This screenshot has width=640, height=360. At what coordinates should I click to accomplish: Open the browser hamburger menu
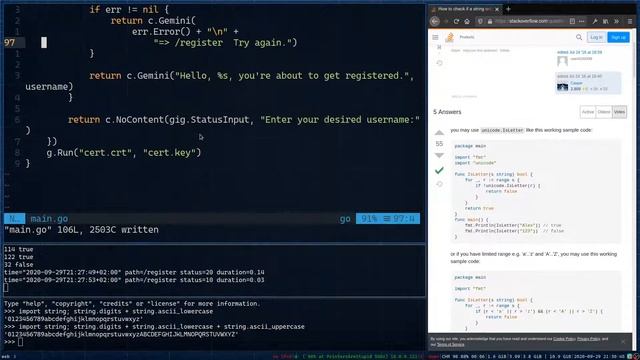(630, 21)
